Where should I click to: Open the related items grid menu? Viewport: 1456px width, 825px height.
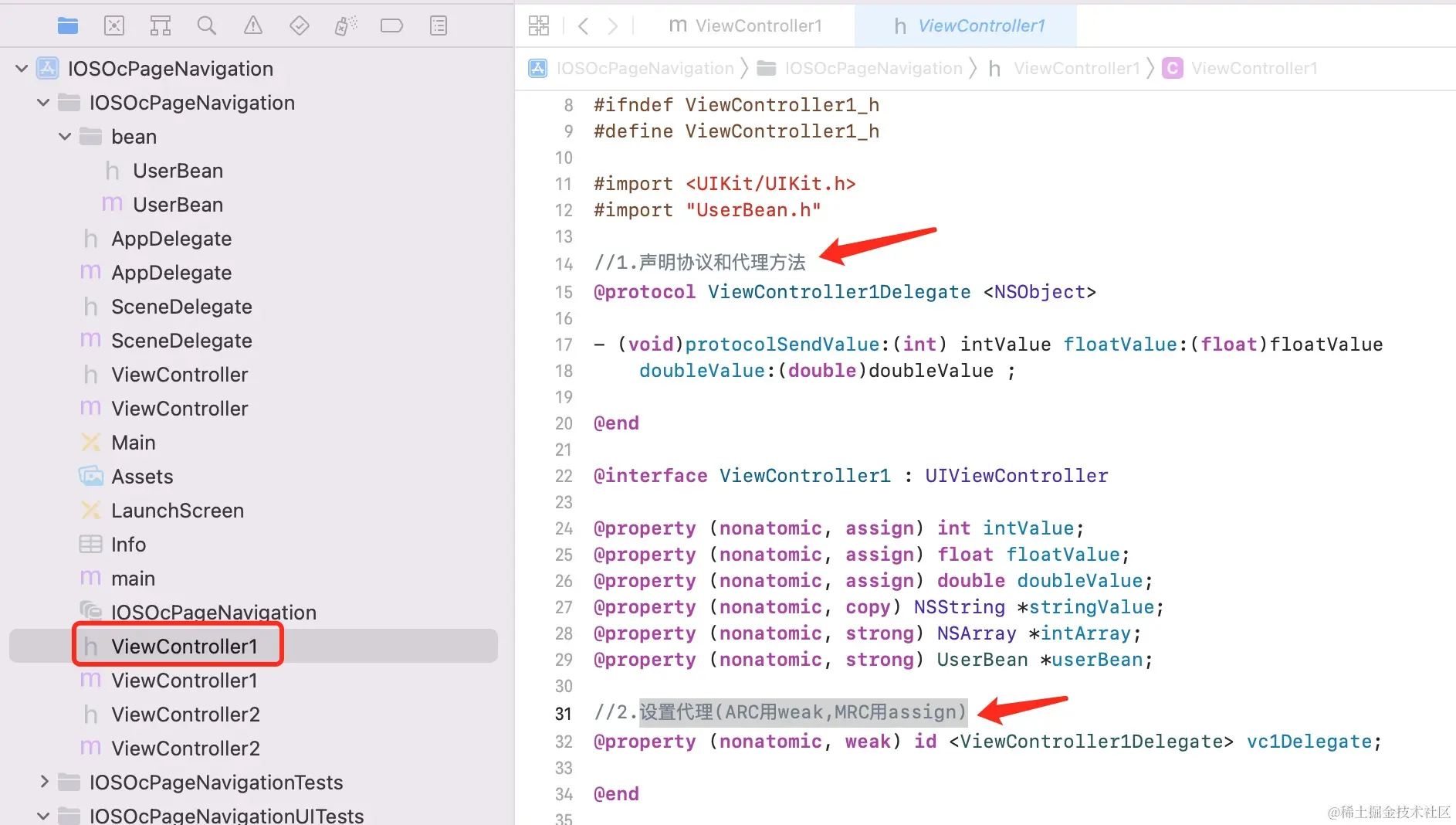[x=539, y=25]
